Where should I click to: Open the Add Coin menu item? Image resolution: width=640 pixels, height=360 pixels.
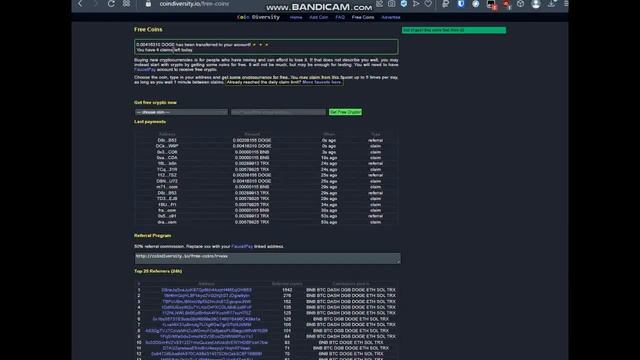[318, 18]
